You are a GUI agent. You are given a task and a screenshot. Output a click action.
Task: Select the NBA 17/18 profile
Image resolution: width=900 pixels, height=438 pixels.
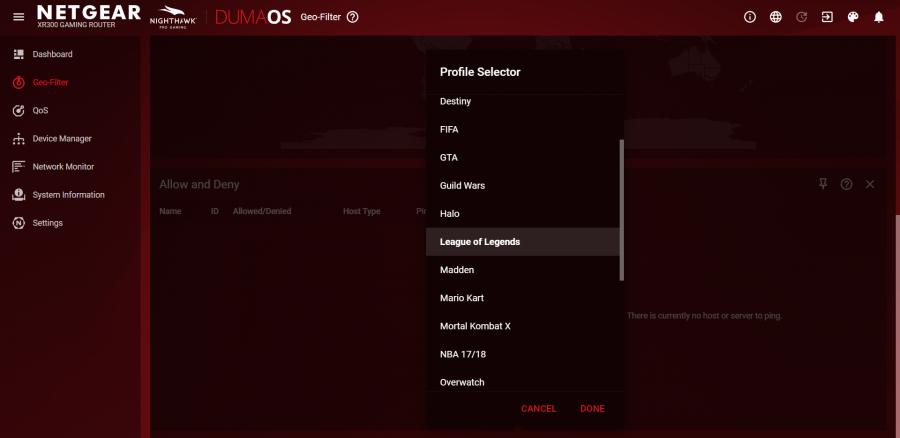point(523,355)
